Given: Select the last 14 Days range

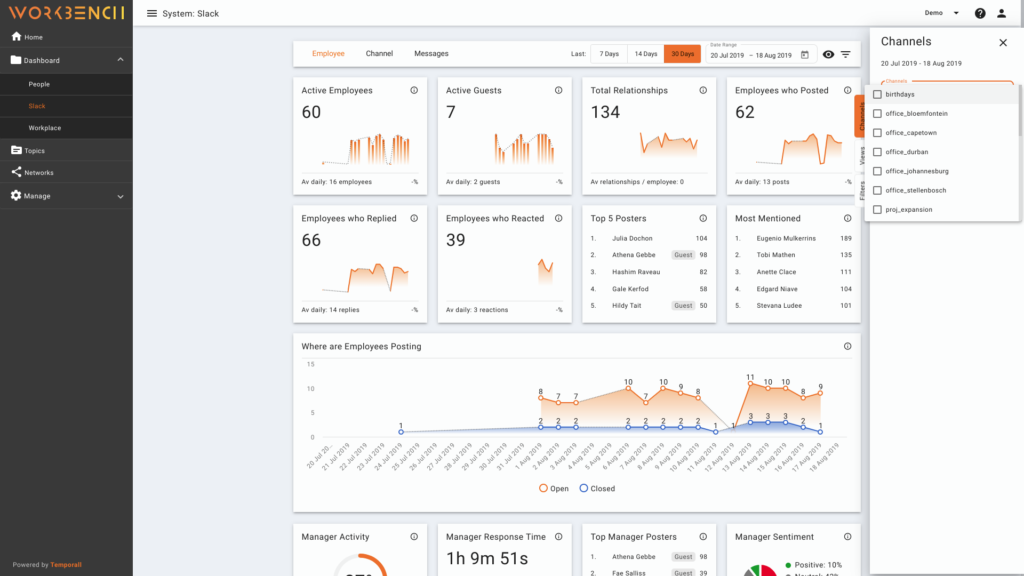Looking at the screenshot, I should [646, 54].
